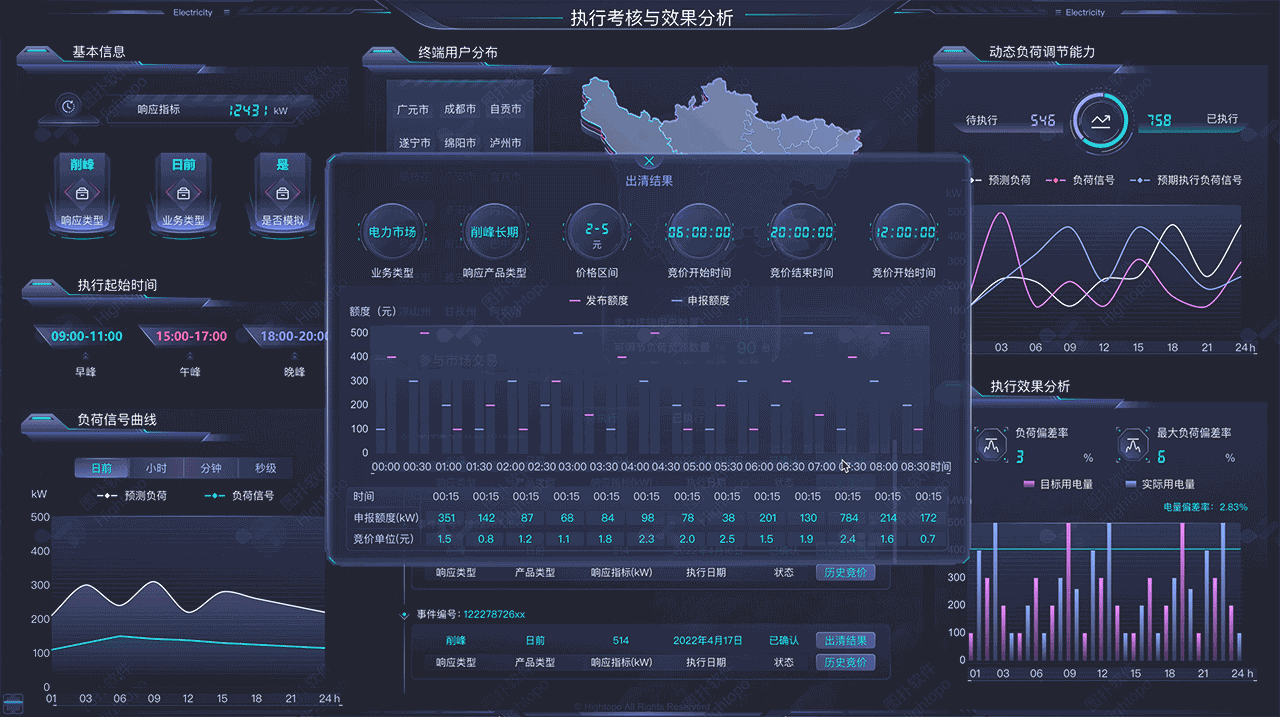Viewport: 1280px width, 717px height.
Task: Click the trend chart icon between 待执行 and 已执行
Action: [1101, 121]
